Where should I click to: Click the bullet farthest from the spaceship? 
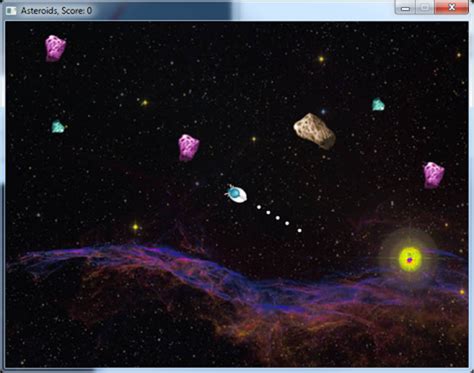coord(299,230)
